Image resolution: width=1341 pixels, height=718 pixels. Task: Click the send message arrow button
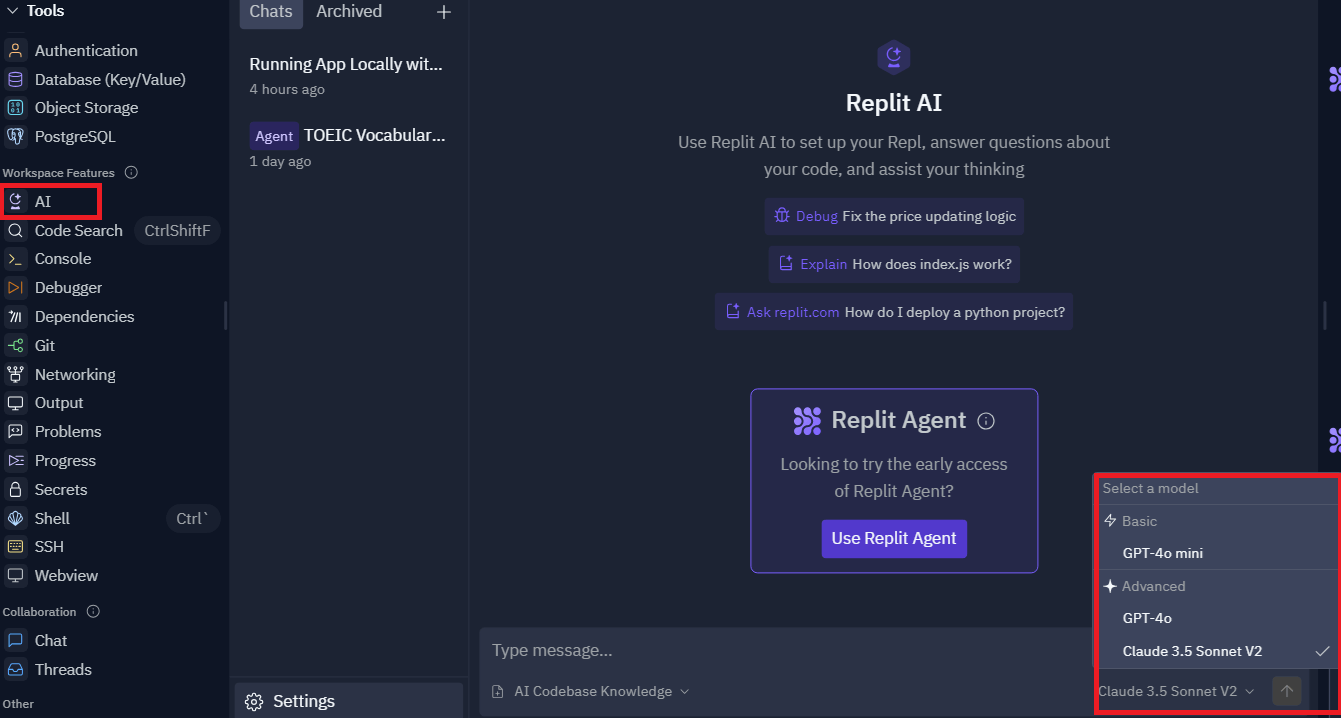coord(1287,691)
